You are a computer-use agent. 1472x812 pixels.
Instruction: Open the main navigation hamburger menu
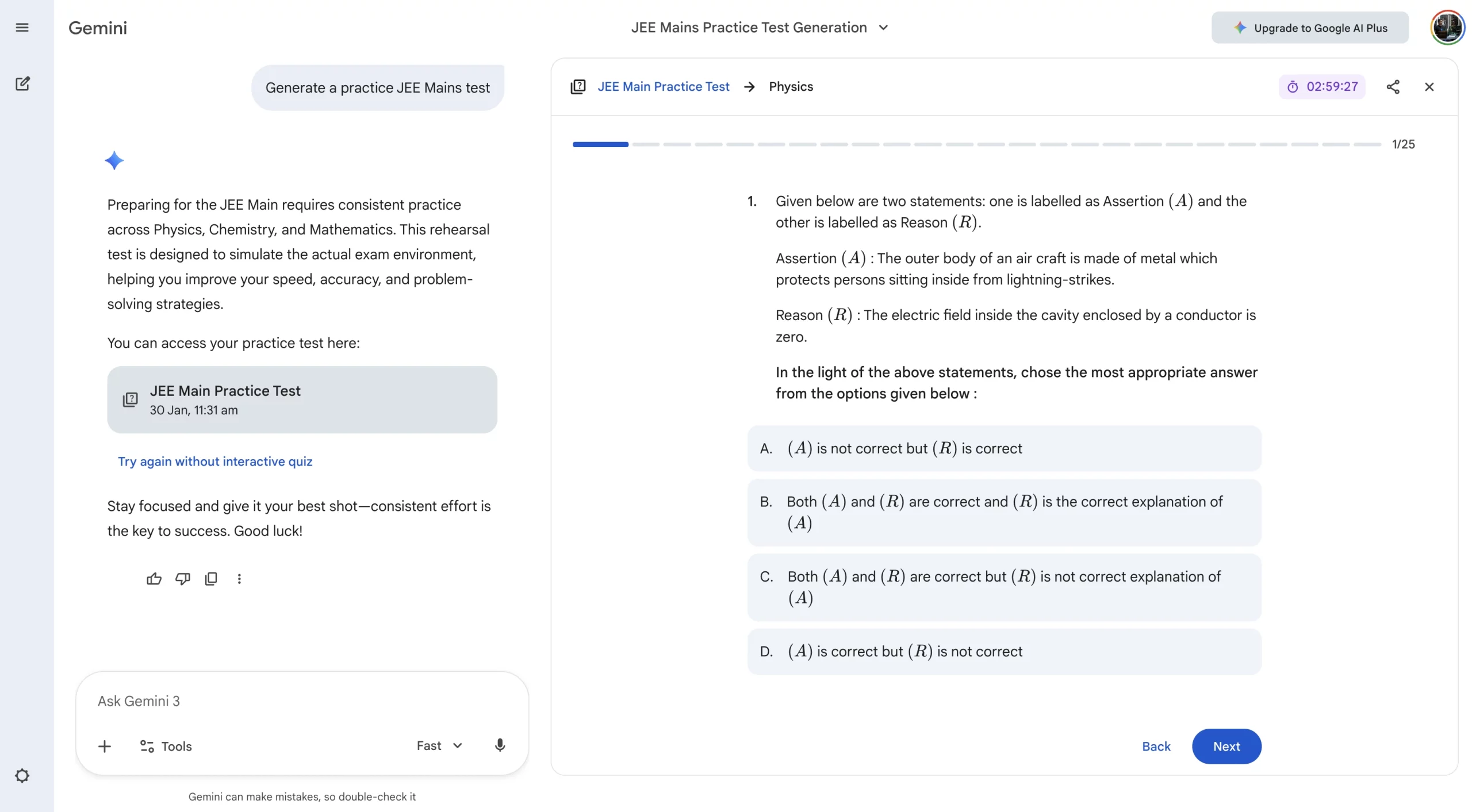pyautogui.click(x=22, y=27)
